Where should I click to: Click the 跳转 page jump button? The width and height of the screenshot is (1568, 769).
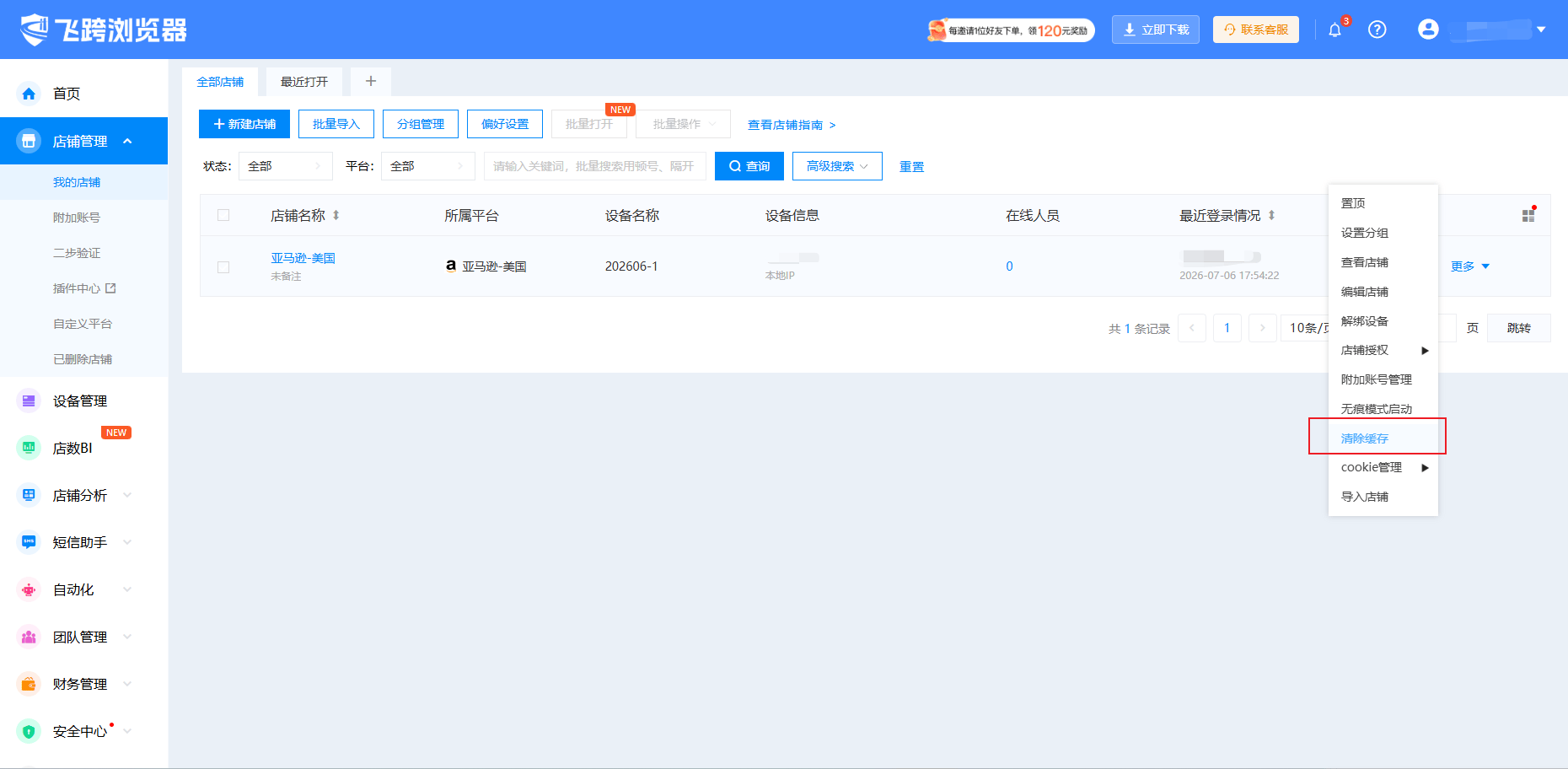[x=1519, y=328]
